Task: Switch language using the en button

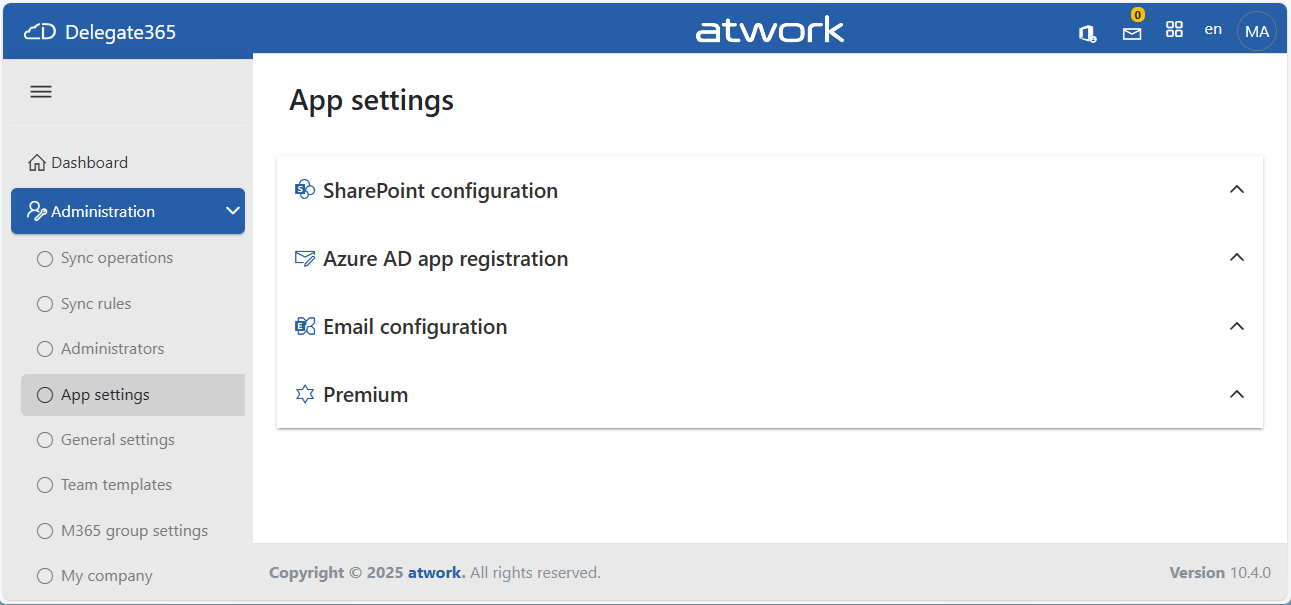Action: [x=1213, y=30]
